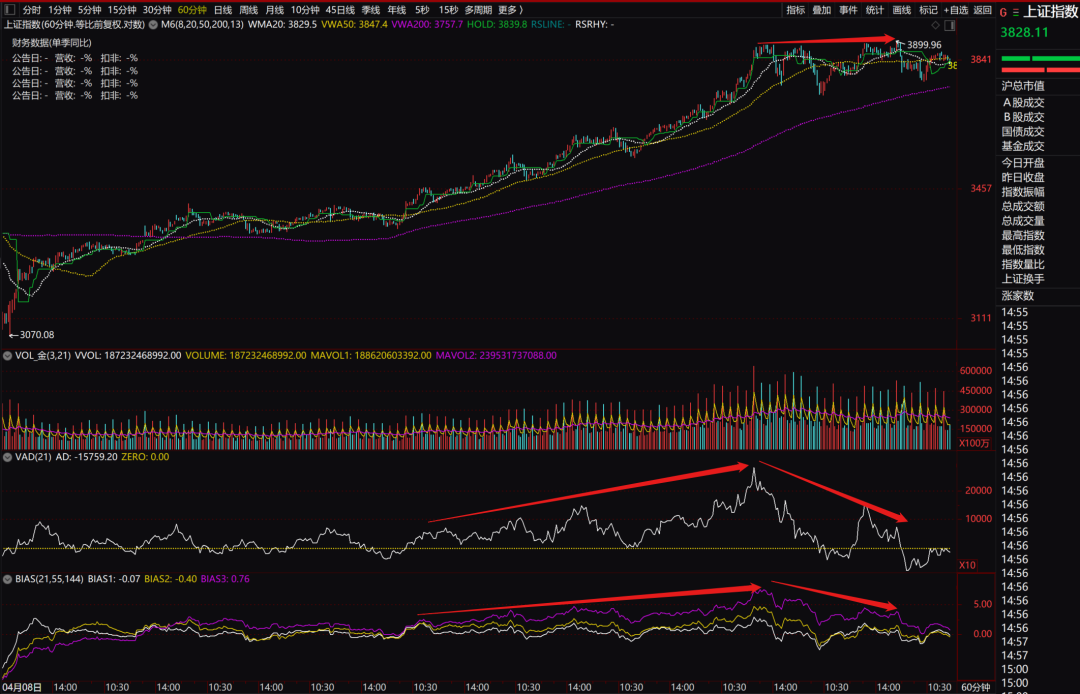Image resolution: width=1080 pixels, height=694 pixels.
Task: Open the 统计 statistics button
Action: tap(875, 10)
